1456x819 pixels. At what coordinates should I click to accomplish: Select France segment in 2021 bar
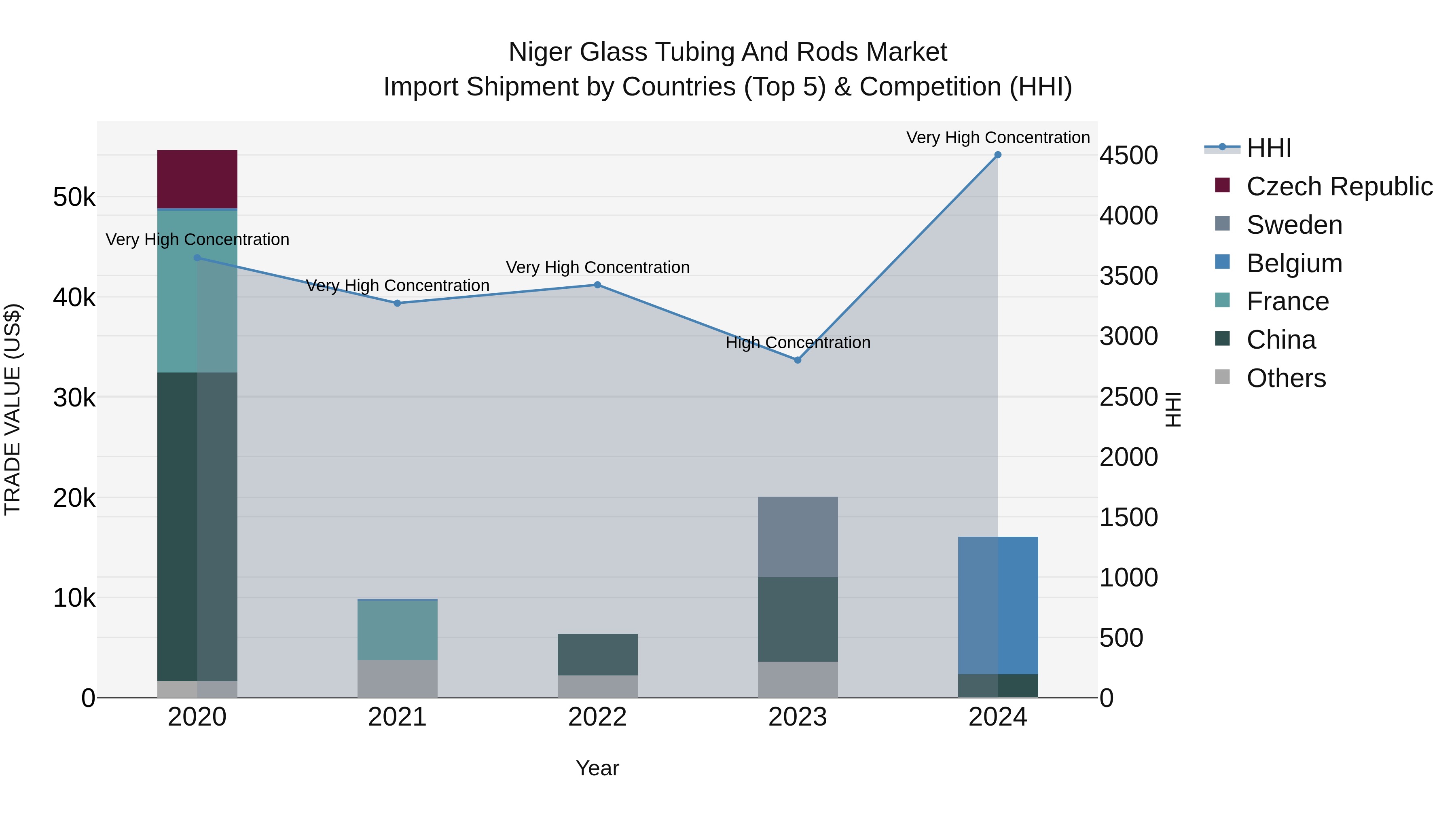click(x=397, y=630)
